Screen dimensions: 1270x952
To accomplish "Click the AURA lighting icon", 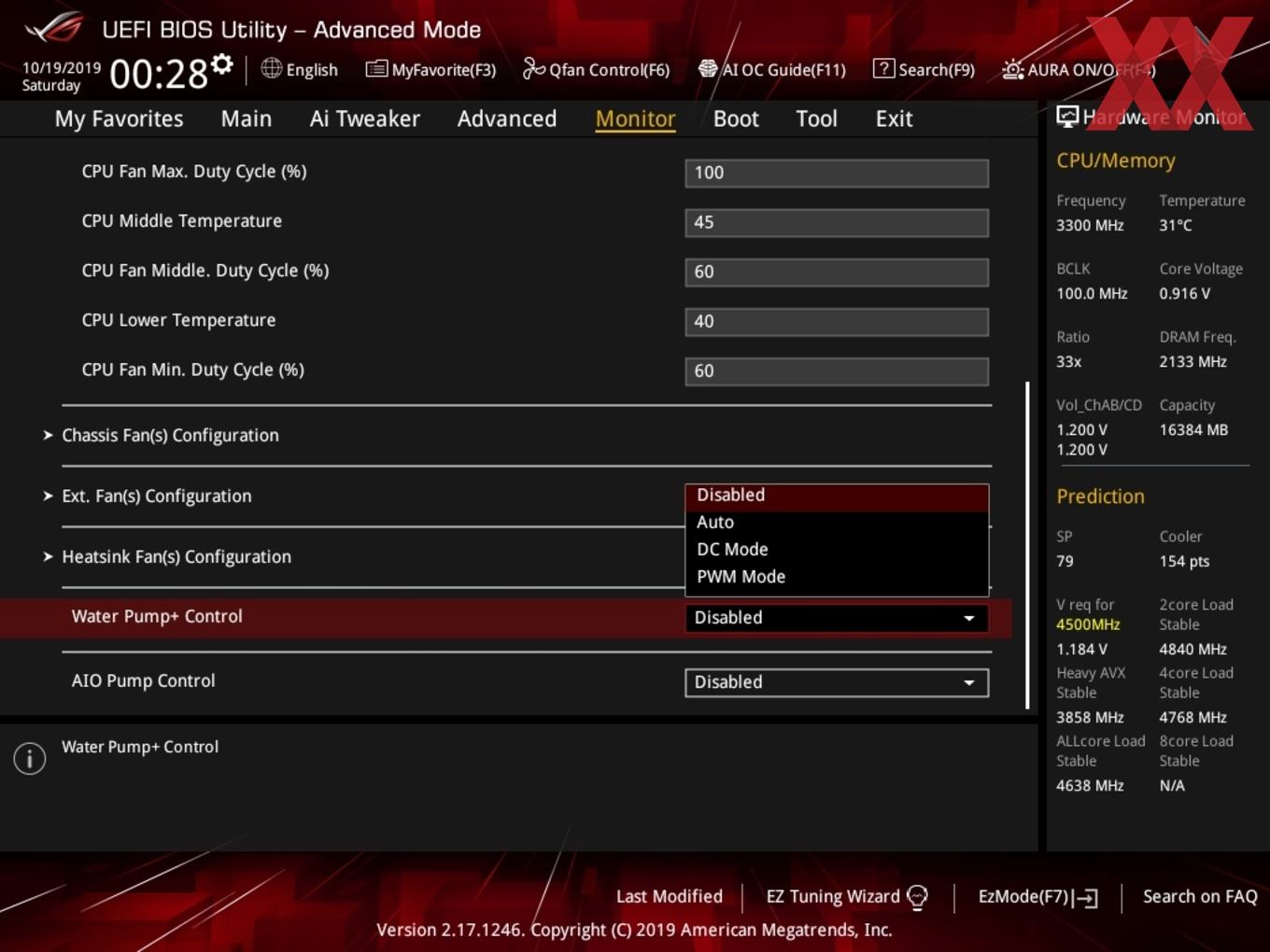I will tap(1012, 69).
